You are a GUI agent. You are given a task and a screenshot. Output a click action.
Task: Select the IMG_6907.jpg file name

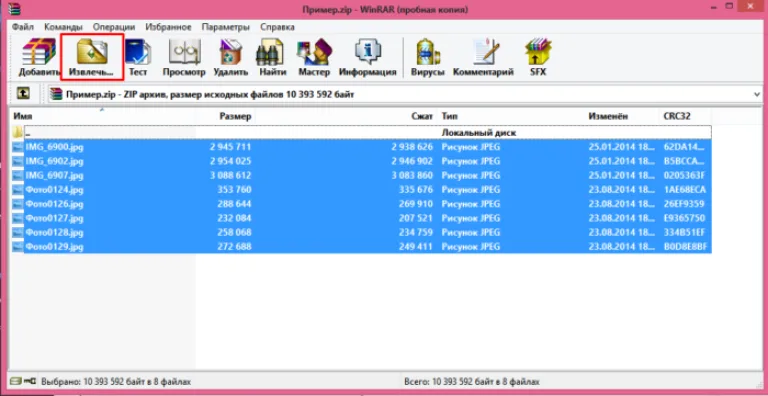(54, 175)
